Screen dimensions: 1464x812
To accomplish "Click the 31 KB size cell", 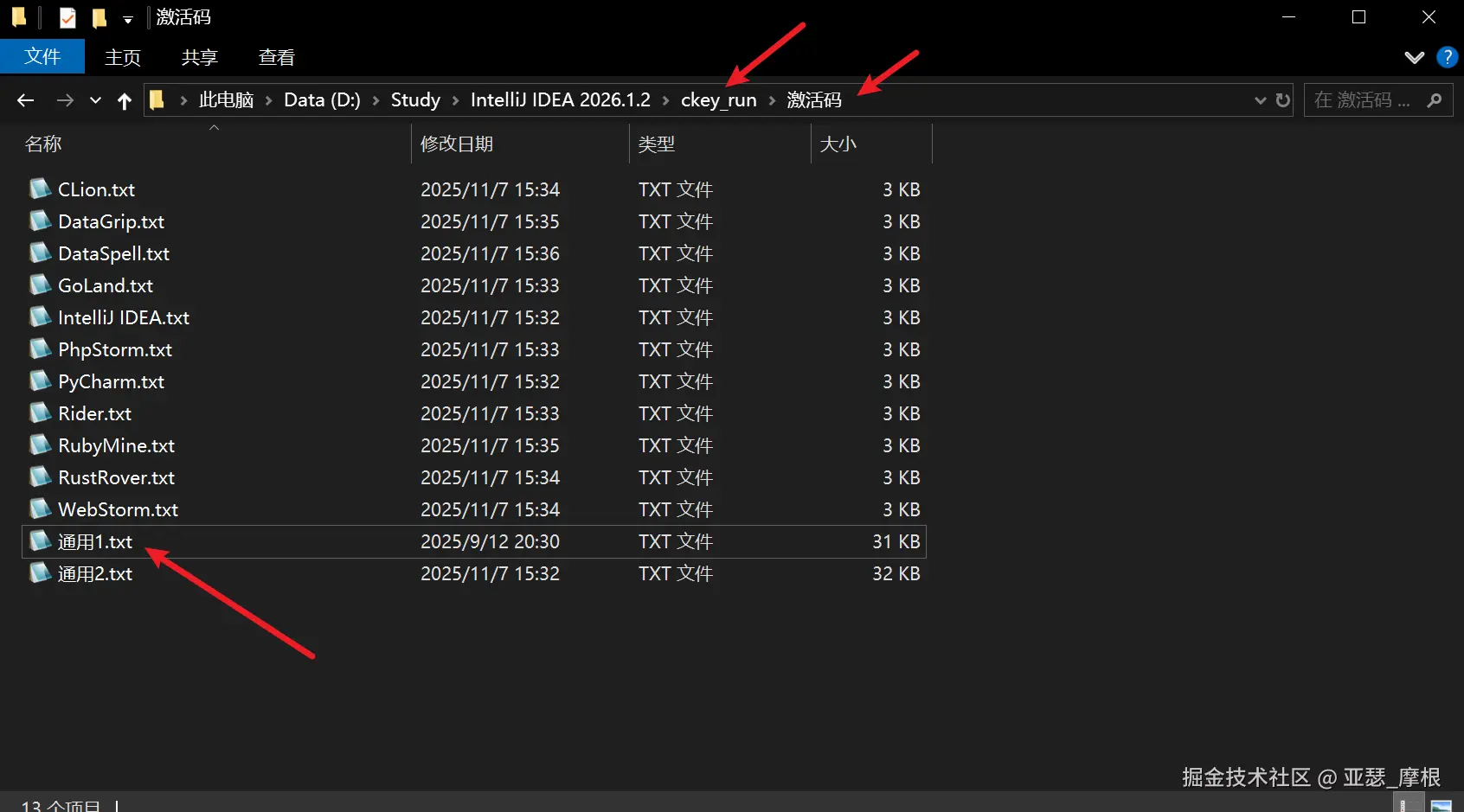I will pos(896,541).
